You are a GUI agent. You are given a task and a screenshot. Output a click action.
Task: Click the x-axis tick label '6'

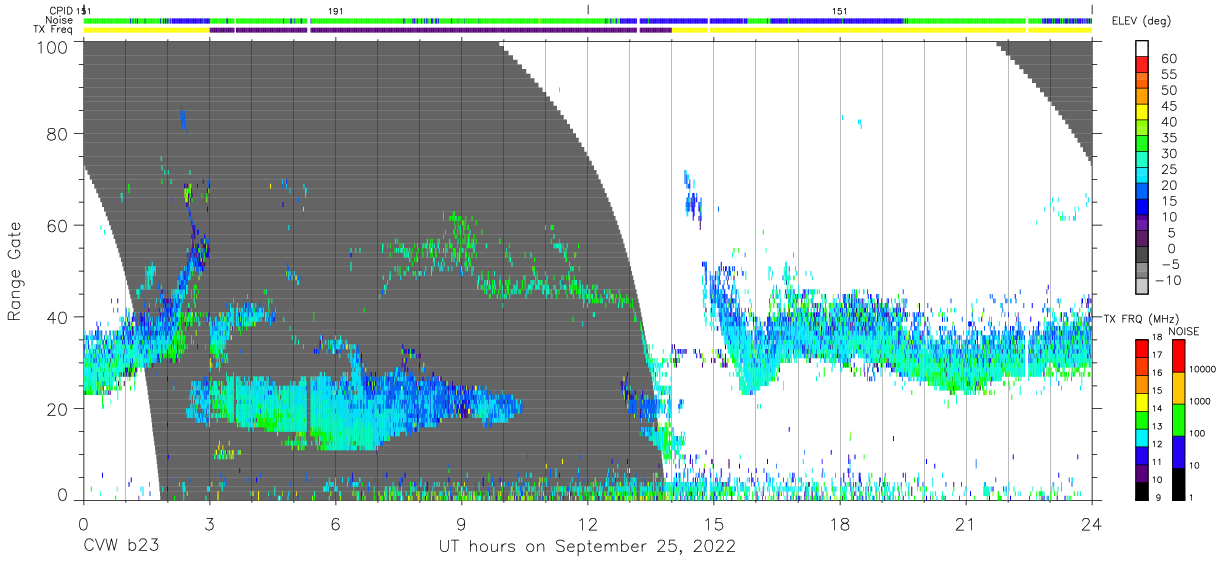[335, 525]
